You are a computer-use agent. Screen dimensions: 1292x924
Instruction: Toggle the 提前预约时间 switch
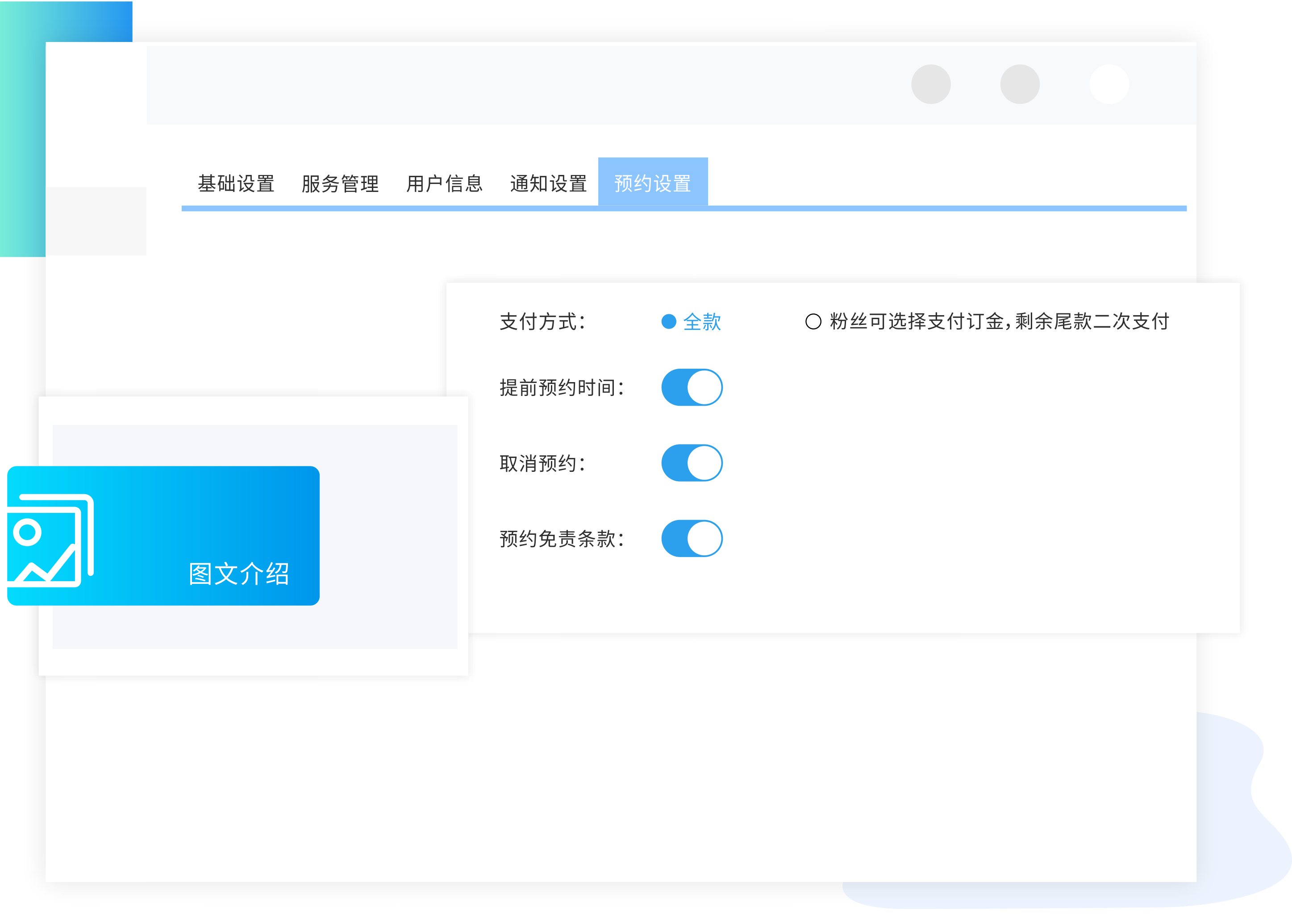pos(691,387)
